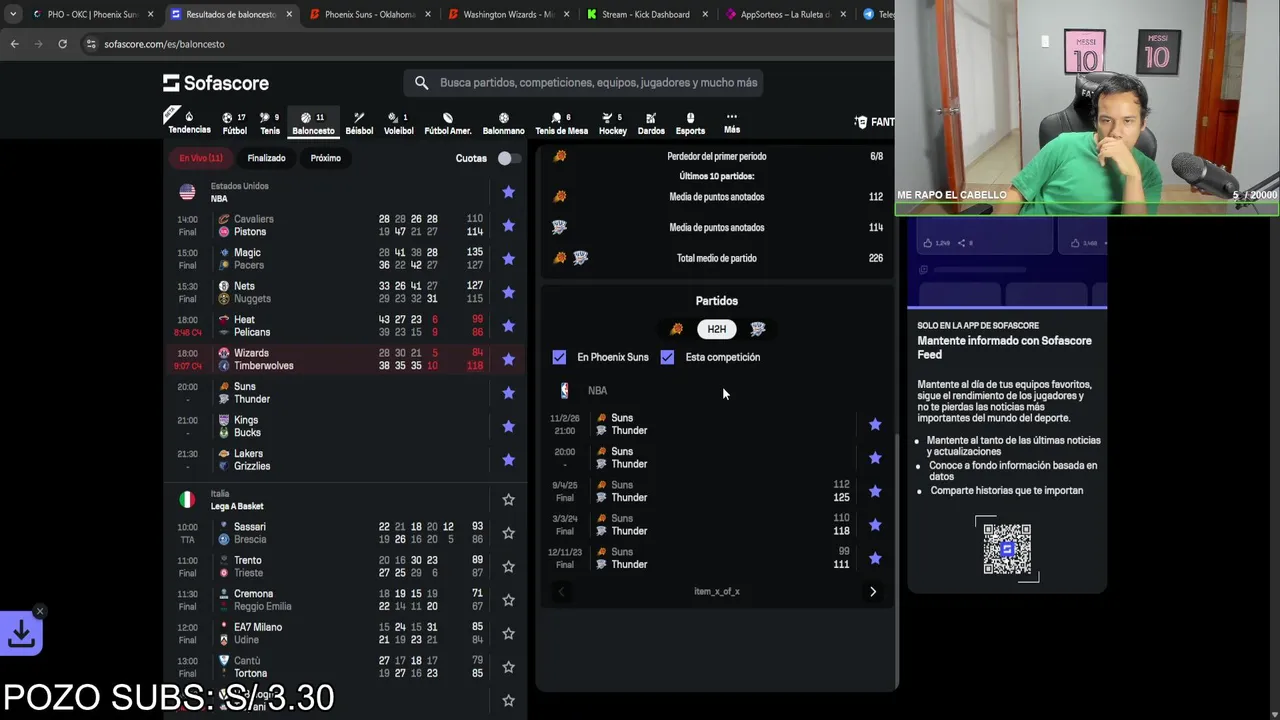The height and width of the screenshot is (720, 1280).
Task: Toggle the Cuotas switch
Action: (508, 158)
